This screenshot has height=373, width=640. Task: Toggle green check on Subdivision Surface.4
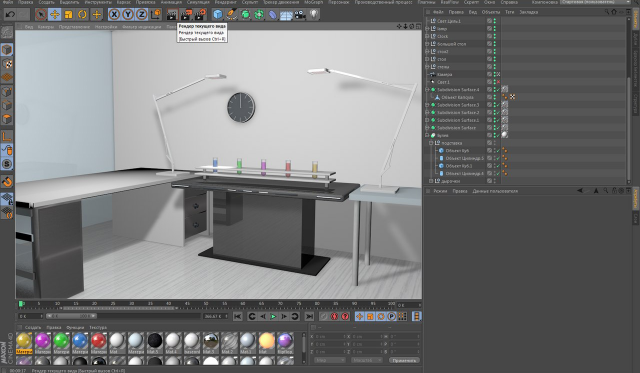click(x=498, y=89)
